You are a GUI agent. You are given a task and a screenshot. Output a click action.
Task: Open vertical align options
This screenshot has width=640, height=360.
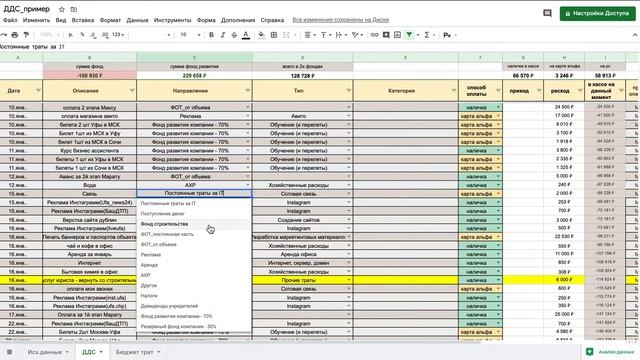tap(325, 35)
